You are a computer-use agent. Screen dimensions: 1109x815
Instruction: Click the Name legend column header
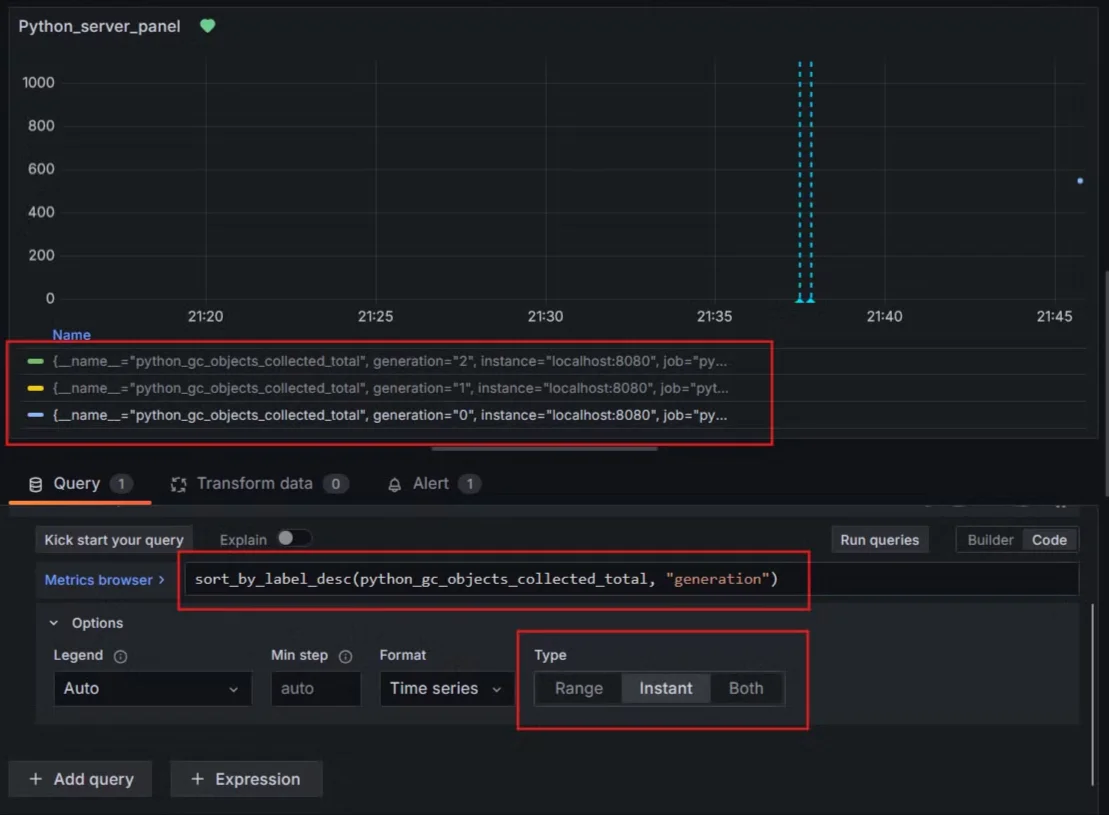[71, 335]
